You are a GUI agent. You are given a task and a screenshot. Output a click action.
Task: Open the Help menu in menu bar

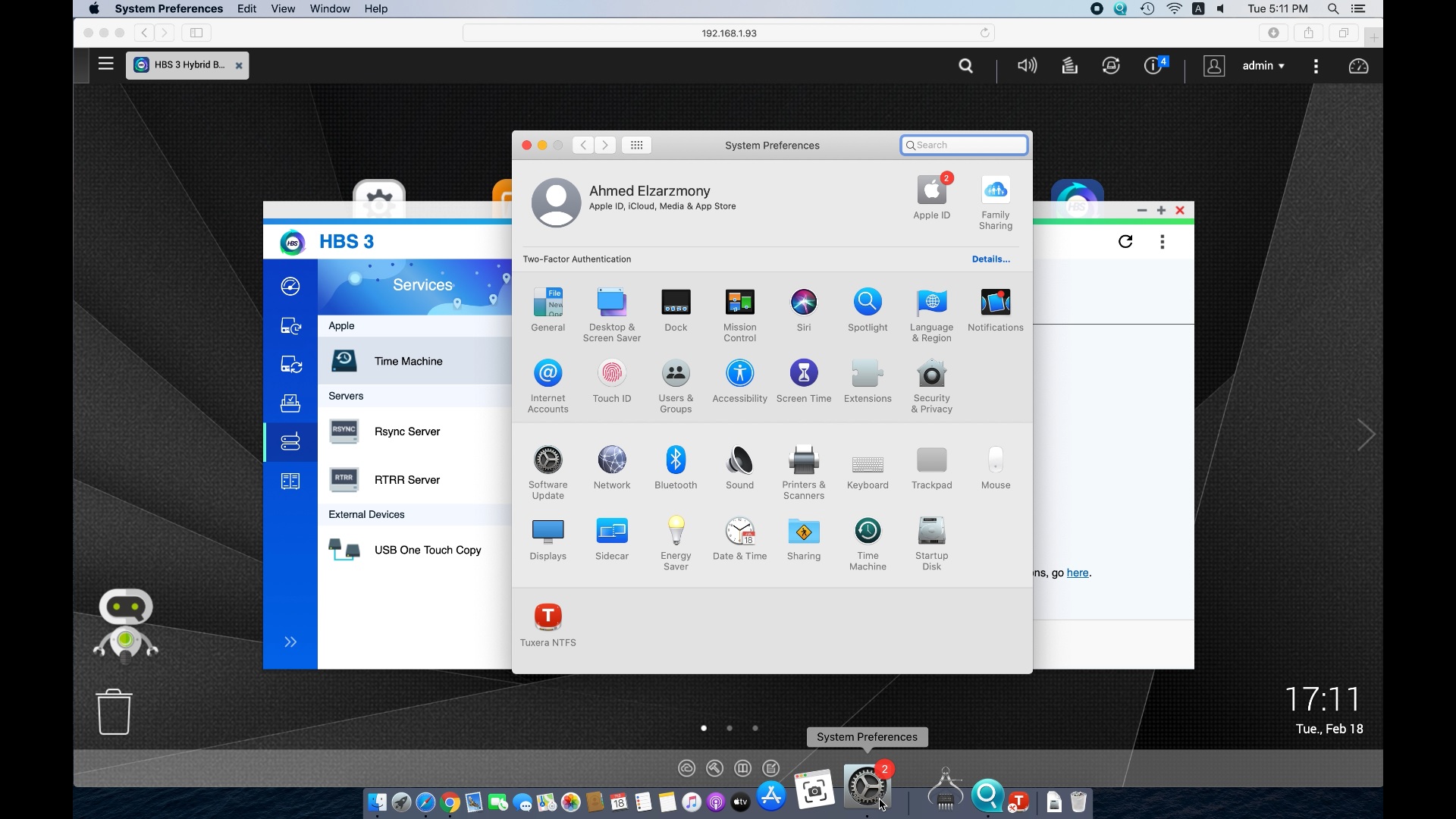[x=375, y=9]
